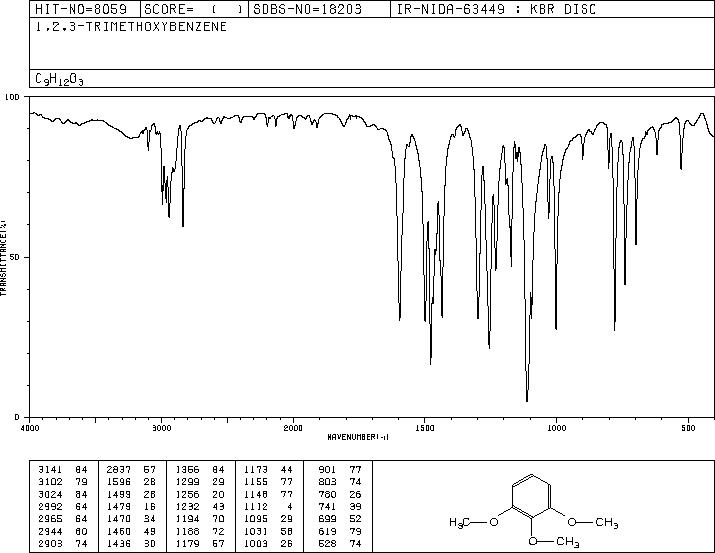The width and height of the screenshot is (715, 553).
Task: Click the 1366 peak table entry
Action: (x=200, y=469)
